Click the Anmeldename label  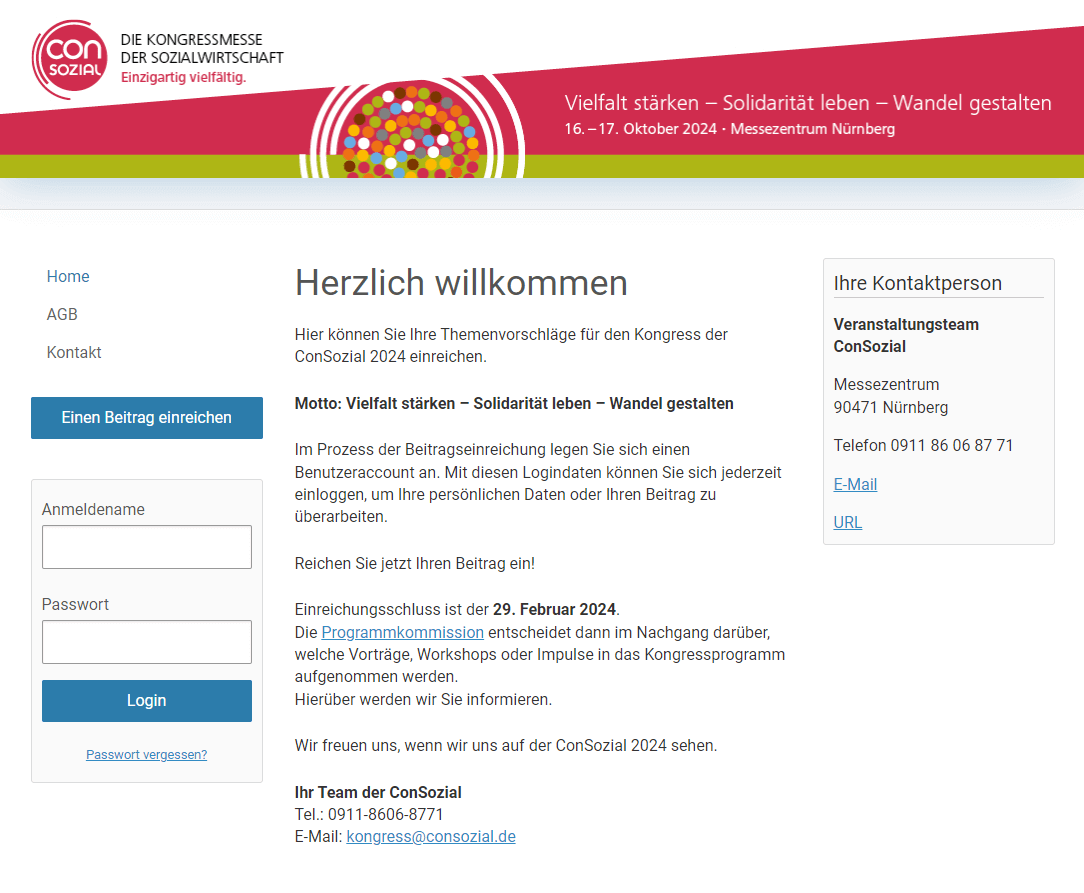93,509
